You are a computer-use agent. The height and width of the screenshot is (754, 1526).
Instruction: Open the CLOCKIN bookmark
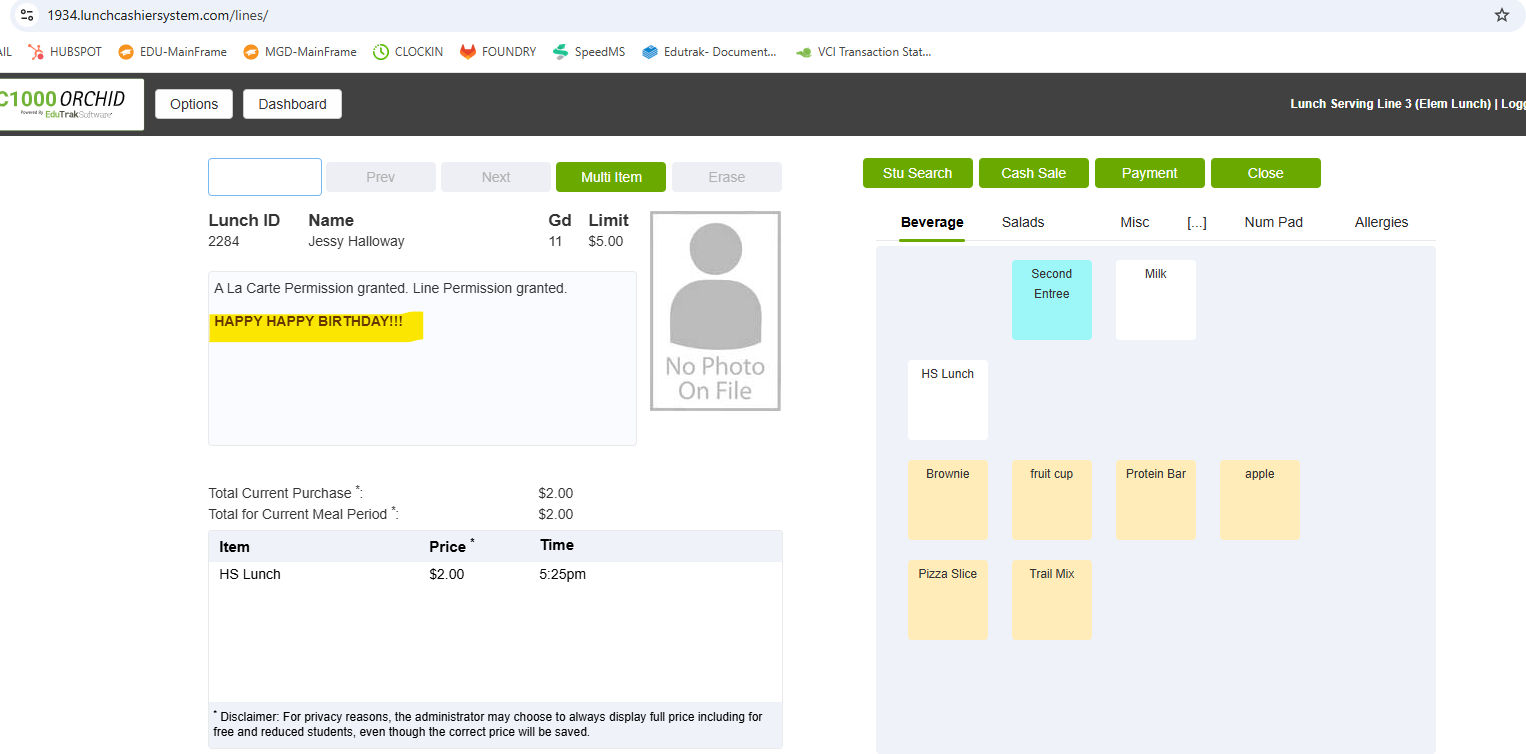[x=408, y=52]
